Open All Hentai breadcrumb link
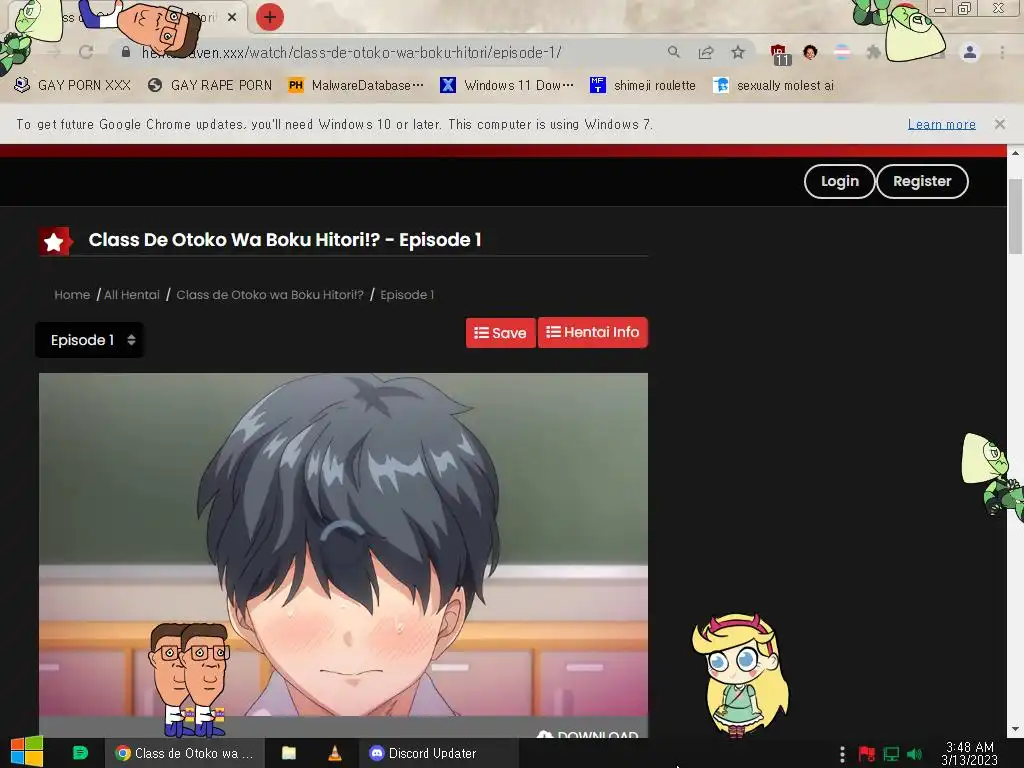Image resolution: width=1024 pixels, height=768 pixels. [131, 295]
